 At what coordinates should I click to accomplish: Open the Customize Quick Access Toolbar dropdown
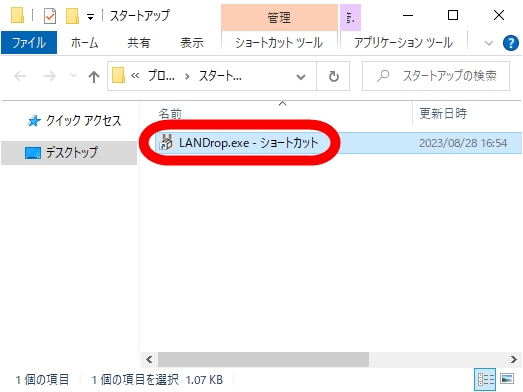90,17
